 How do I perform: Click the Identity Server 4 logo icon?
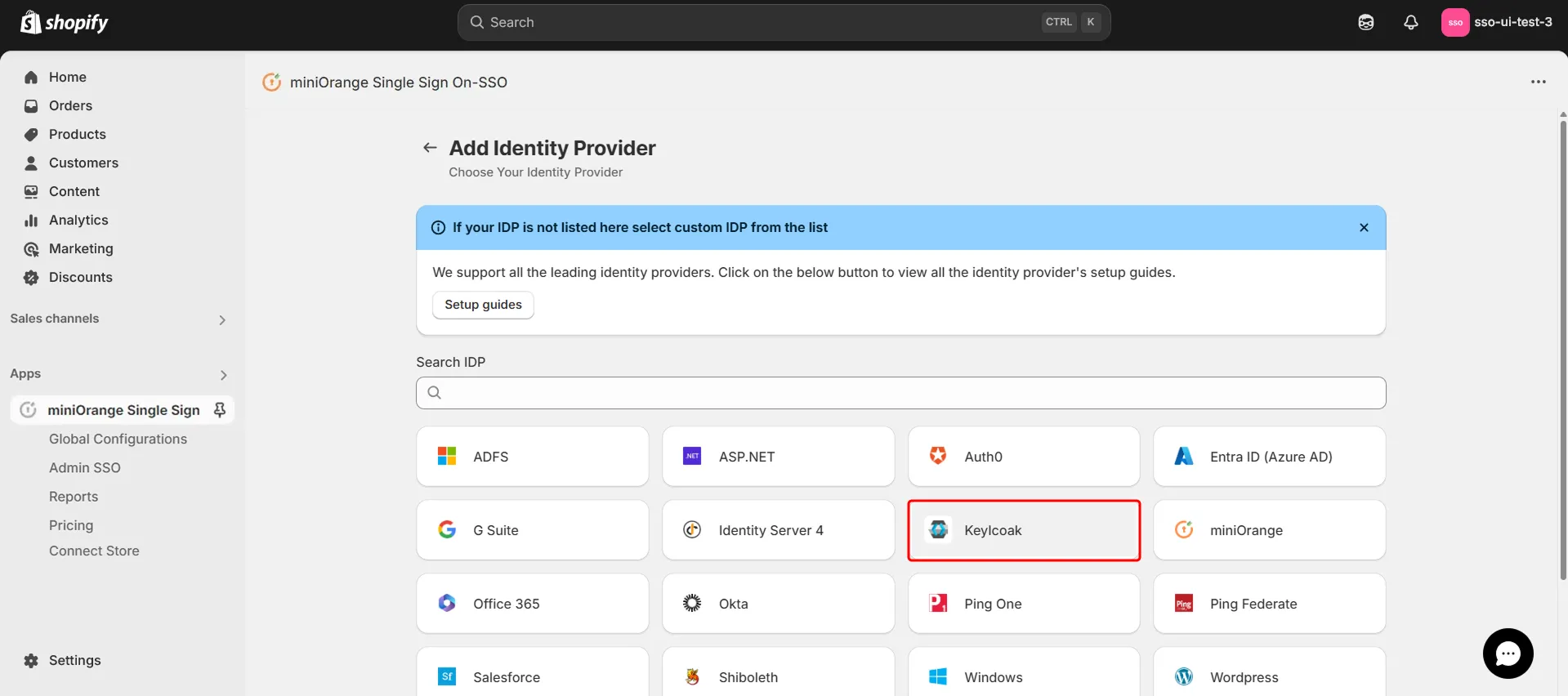pyautogui.click(x=692, y=529)
